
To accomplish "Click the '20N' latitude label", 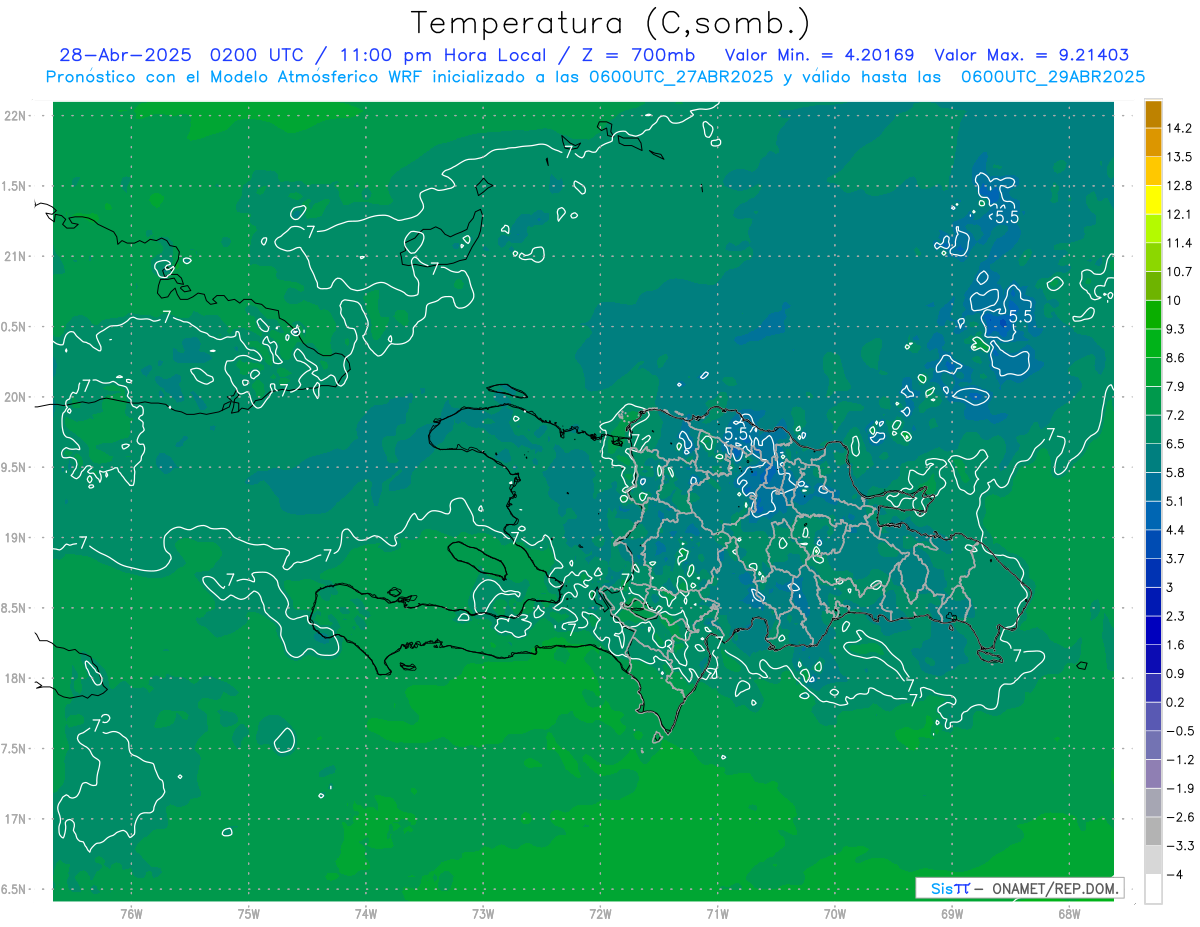I will click(14, 397).
